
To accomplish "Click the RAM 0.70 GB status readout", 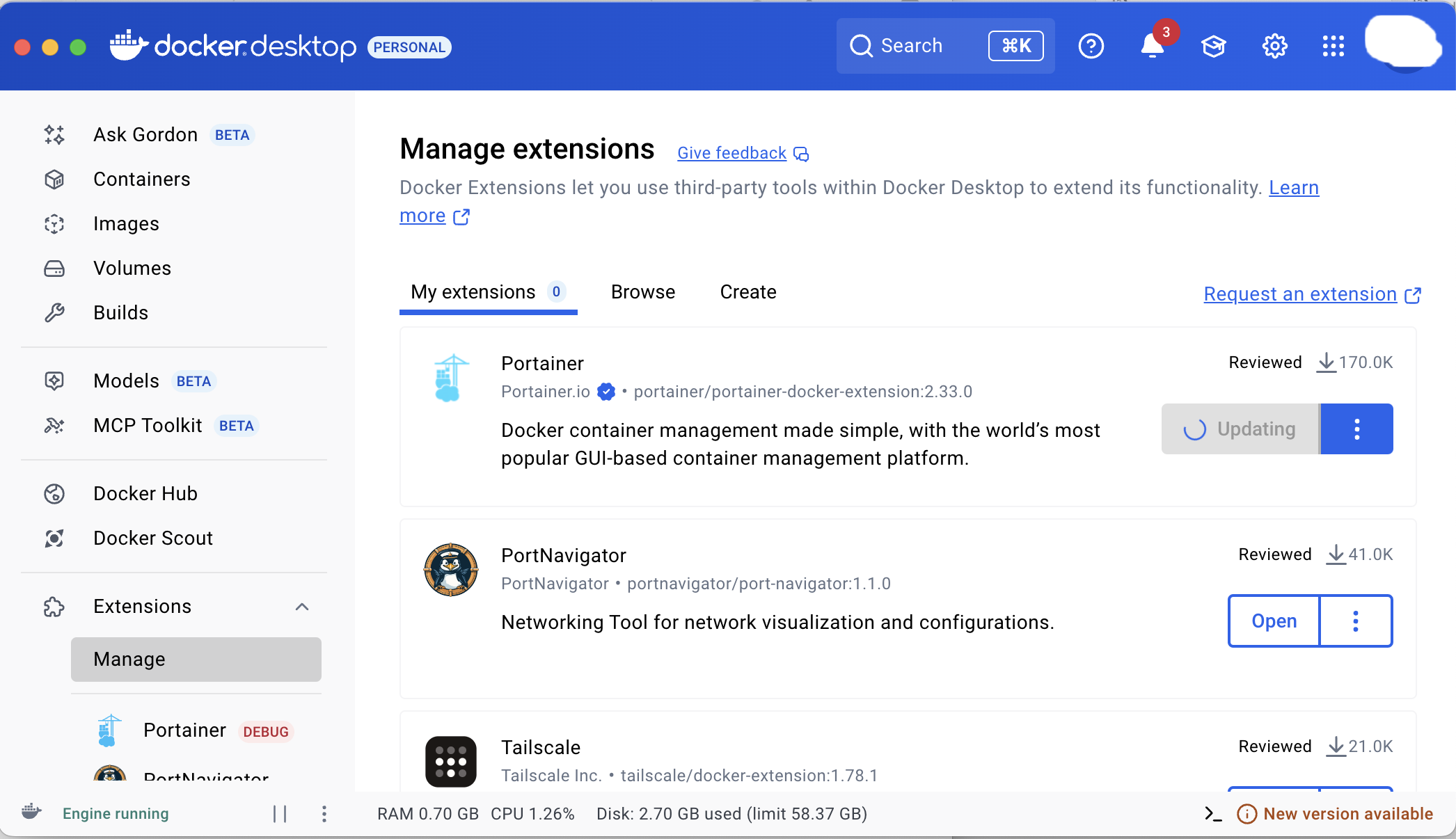I will (428, 813).
